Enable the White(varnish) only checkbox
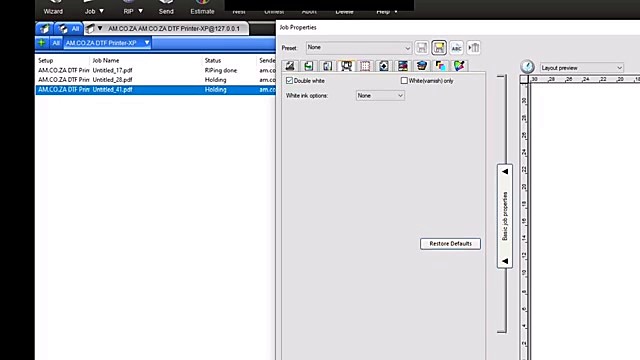640x360 pixels. click(404, 81)
